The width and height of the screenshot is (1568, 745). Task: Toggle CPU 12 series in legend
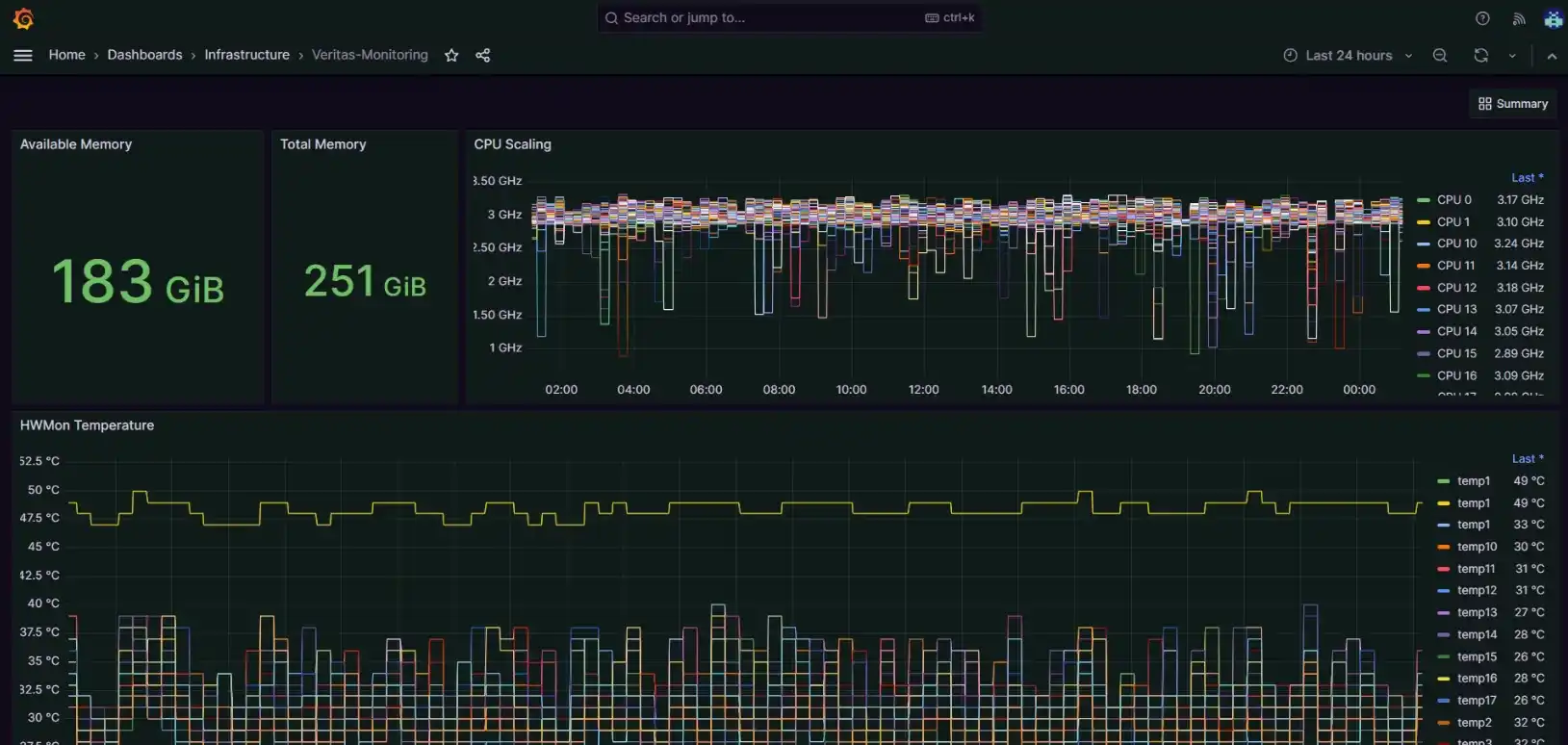click(1456, 288)
